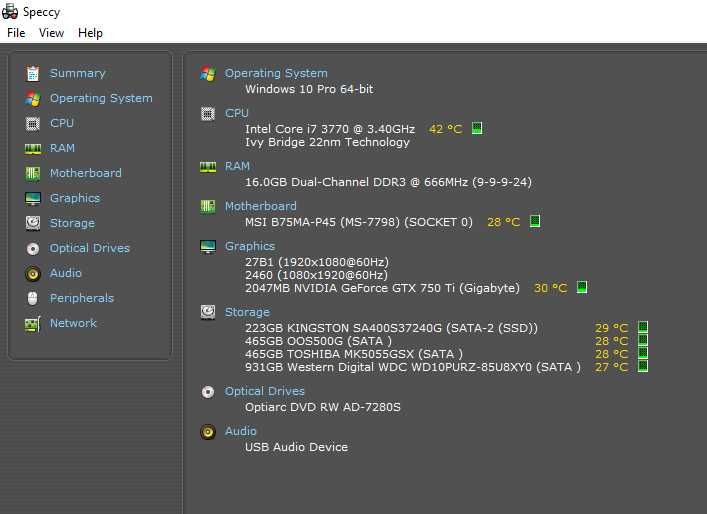Open Motherboard section from sidebar

pyautogui.click(x=86, y=173)
